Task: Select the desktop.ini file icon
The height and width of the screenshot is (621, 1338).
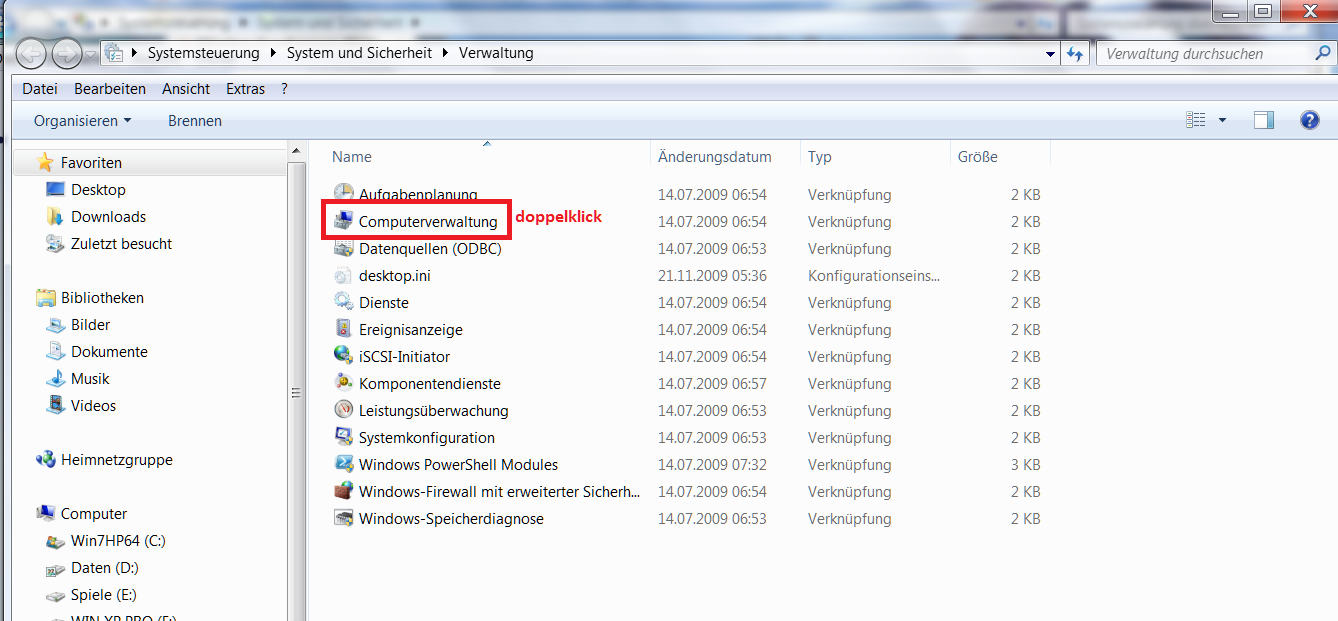Action: pyautogui.click(x=343, y=275)
